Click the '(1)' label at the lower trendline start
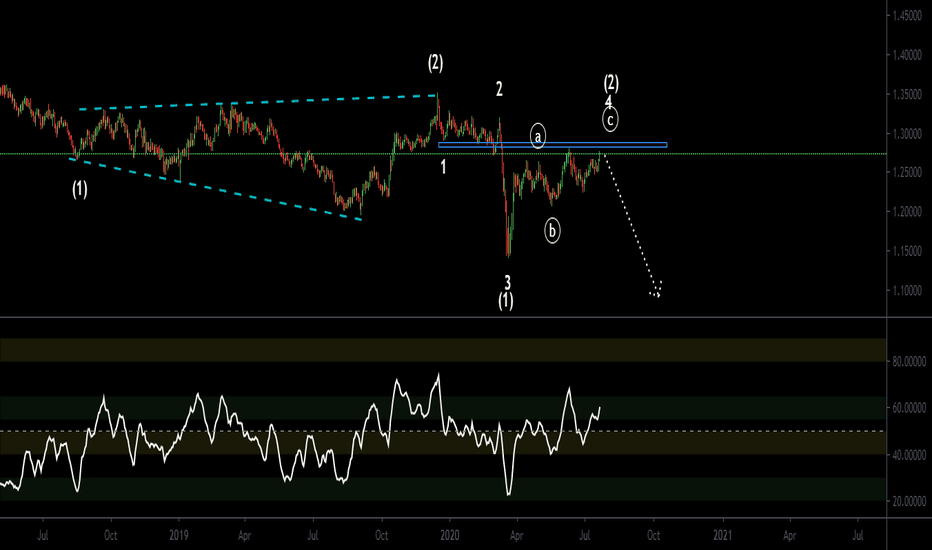The width and height of the screenshot is (932, 550). pyautogui.click(x=80, y=189)
